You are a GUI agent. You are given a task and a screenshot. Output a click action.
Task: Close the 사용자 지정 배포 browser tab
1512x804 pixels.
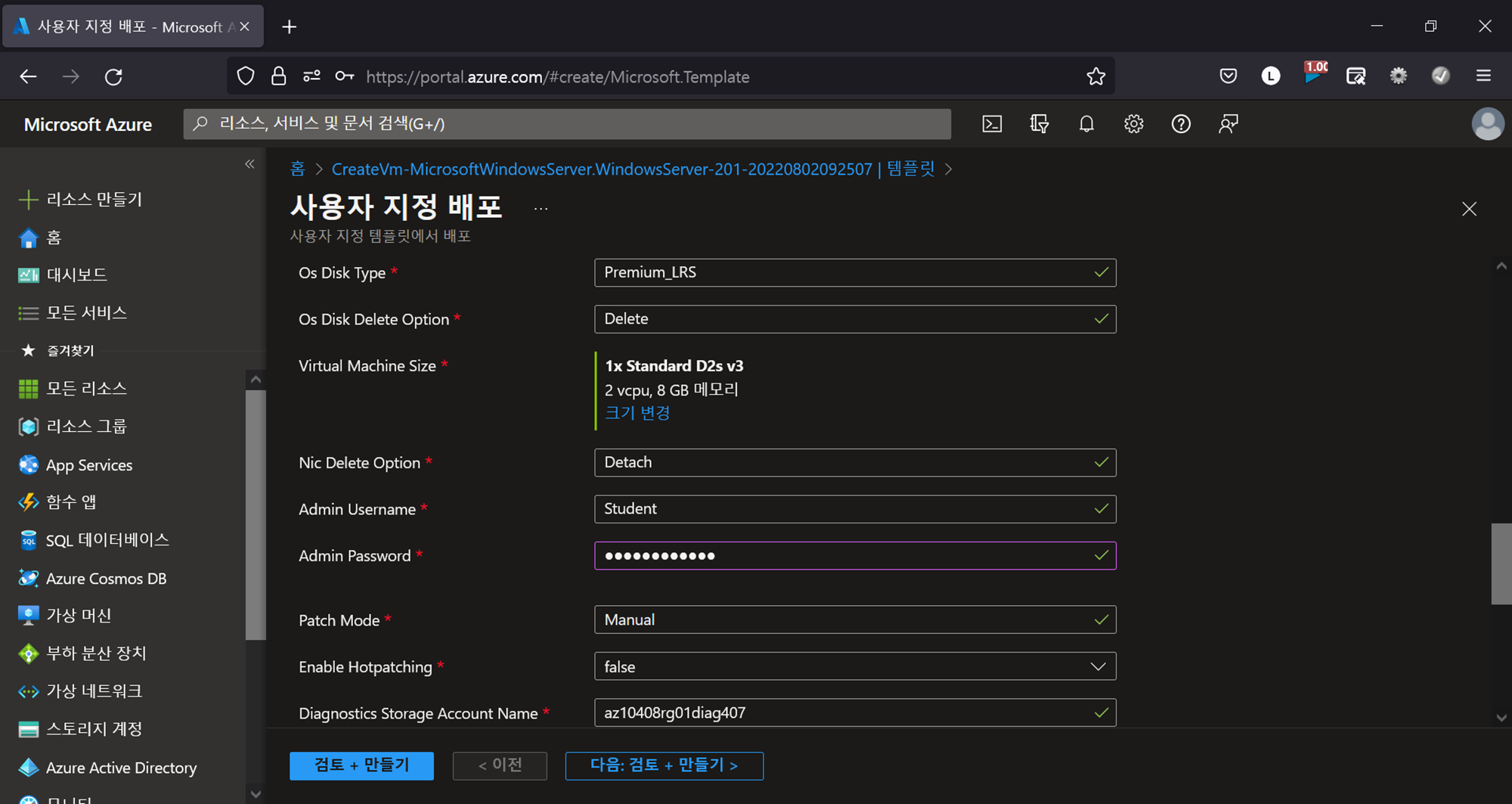[x=244, y=26]
